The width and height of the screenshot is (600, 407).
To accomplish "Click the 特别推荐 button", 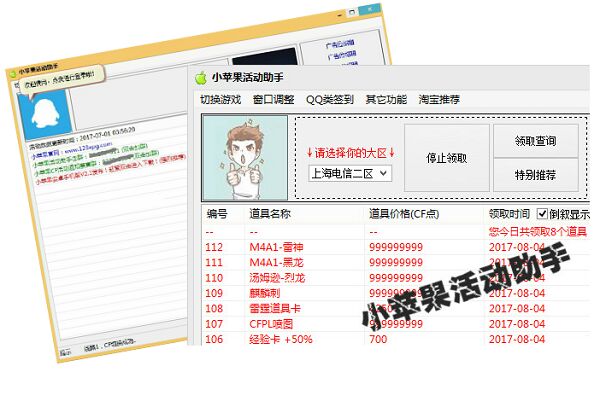I will point(535,175).
